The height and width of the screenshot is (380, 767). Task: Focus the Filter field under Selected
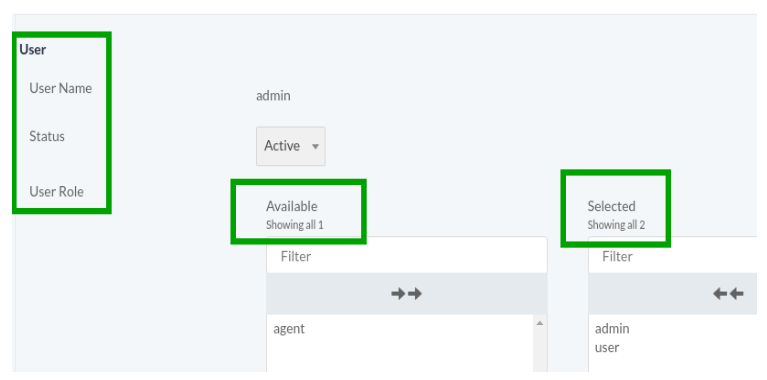tap(677, 255)
